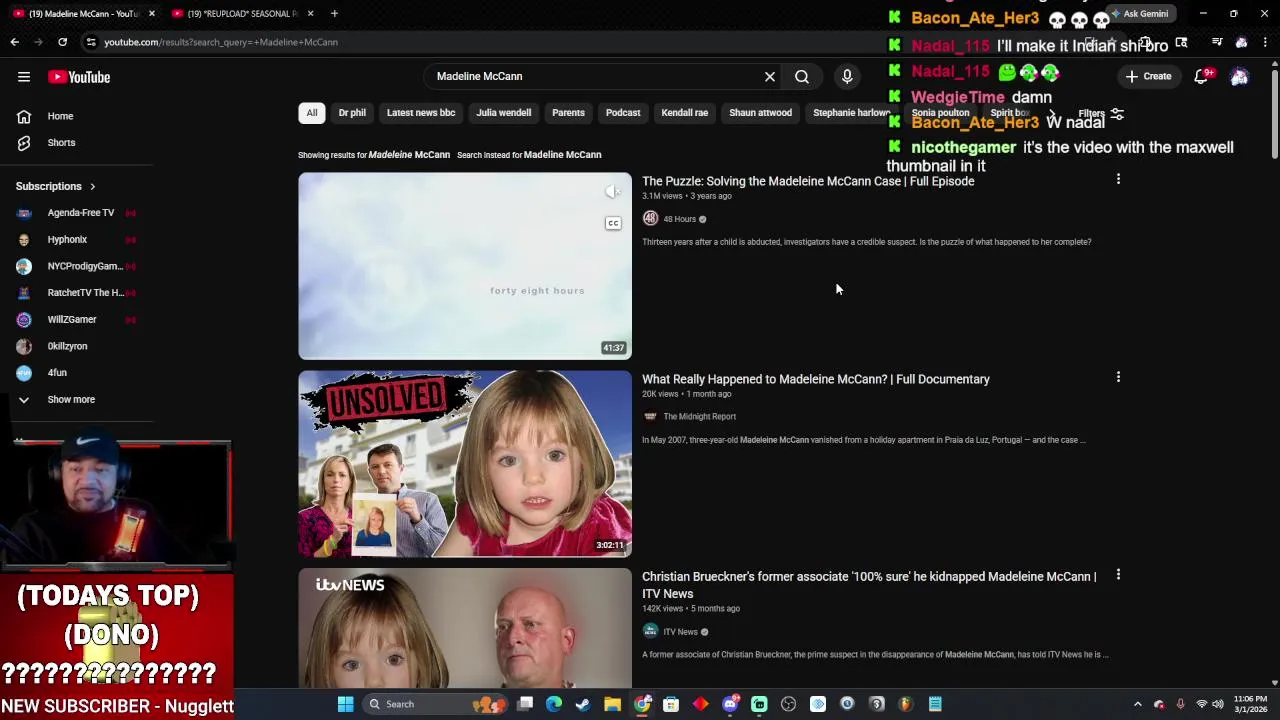The image size is (1280, 720).
Task: Show hidden tray icons chevron
Action: click(1137, 704)
